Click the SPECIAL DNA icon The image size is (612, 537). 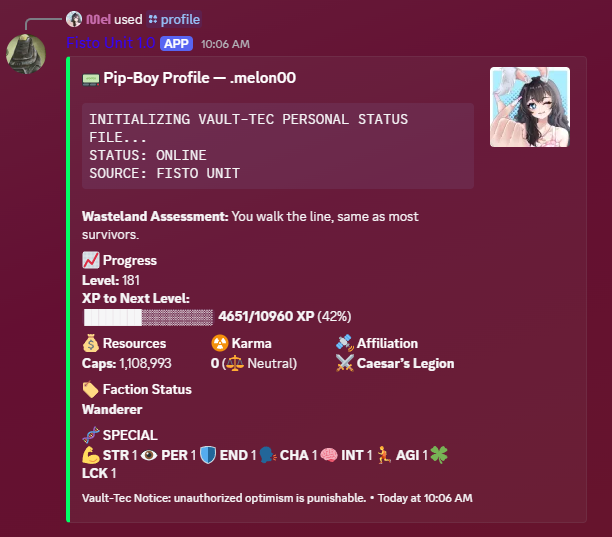(91, 435)
